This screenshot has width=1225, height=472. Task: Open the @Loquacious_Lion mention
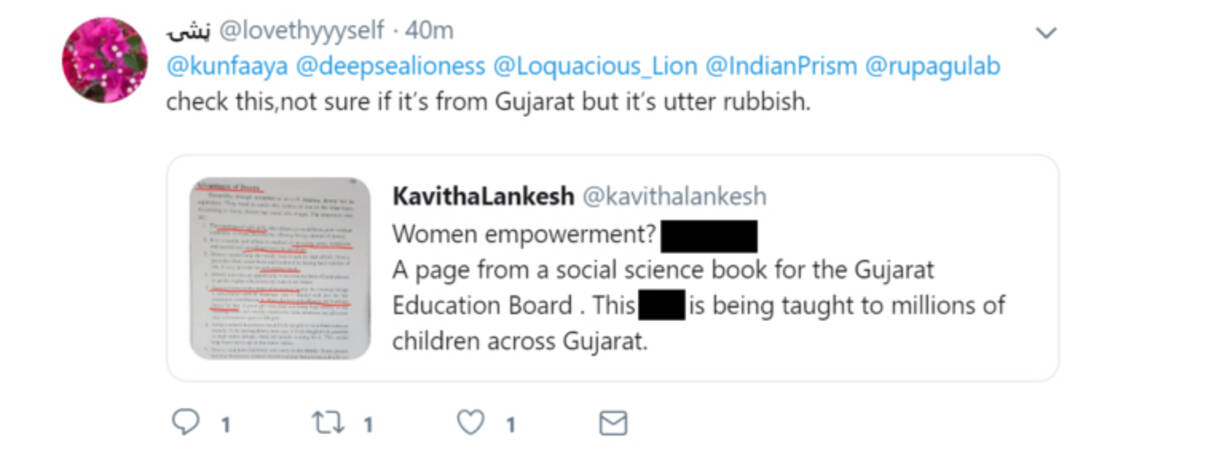coord(595,67)
